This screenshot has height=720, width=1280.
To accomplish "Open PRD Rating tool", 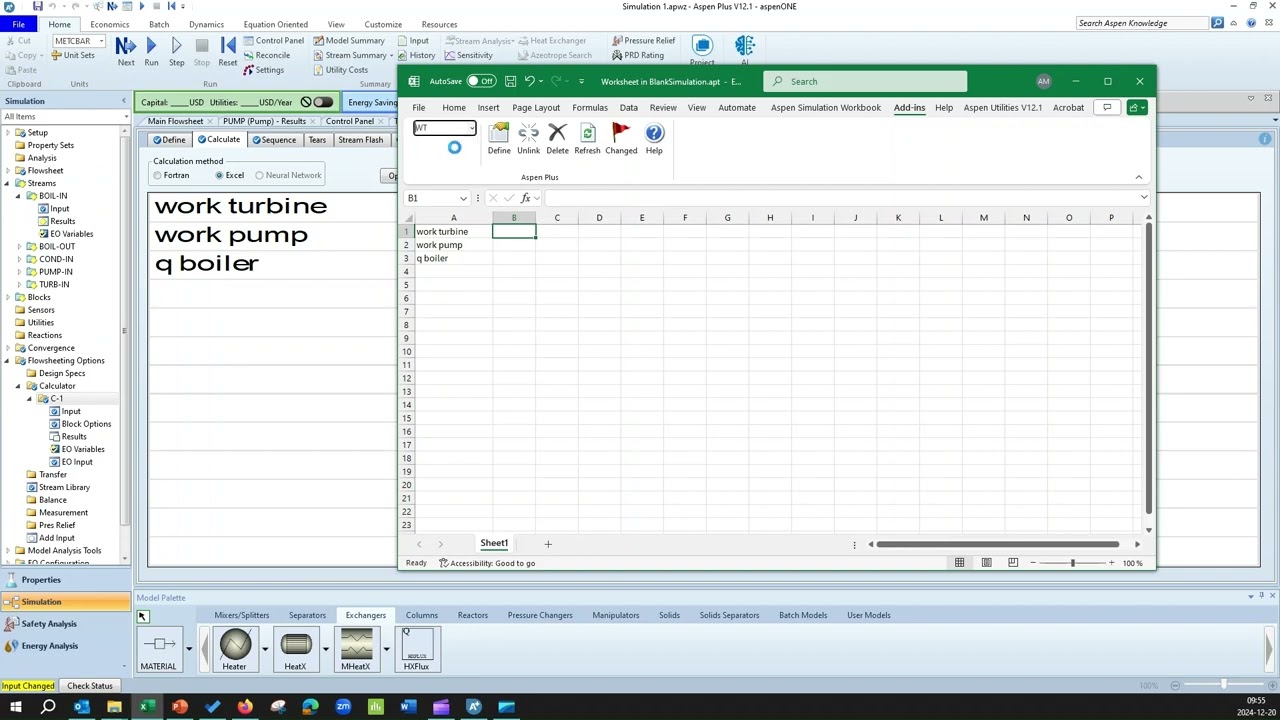I will [637, 56].
